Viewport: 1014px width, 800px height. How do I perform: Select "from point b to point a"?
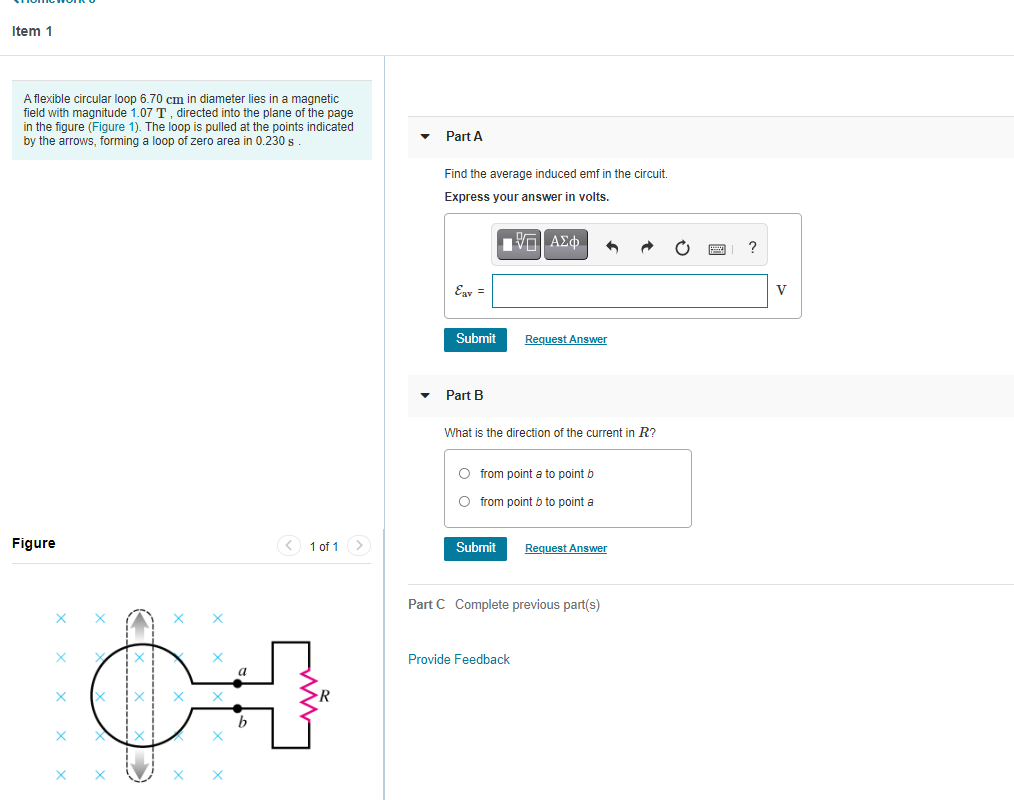[464, 501]
